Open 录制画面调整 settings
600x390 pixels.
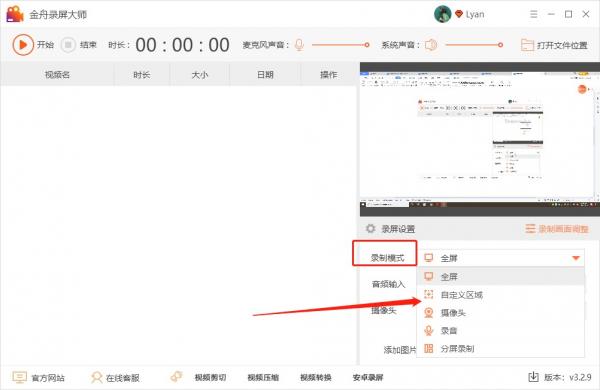(x=557, y=229)
